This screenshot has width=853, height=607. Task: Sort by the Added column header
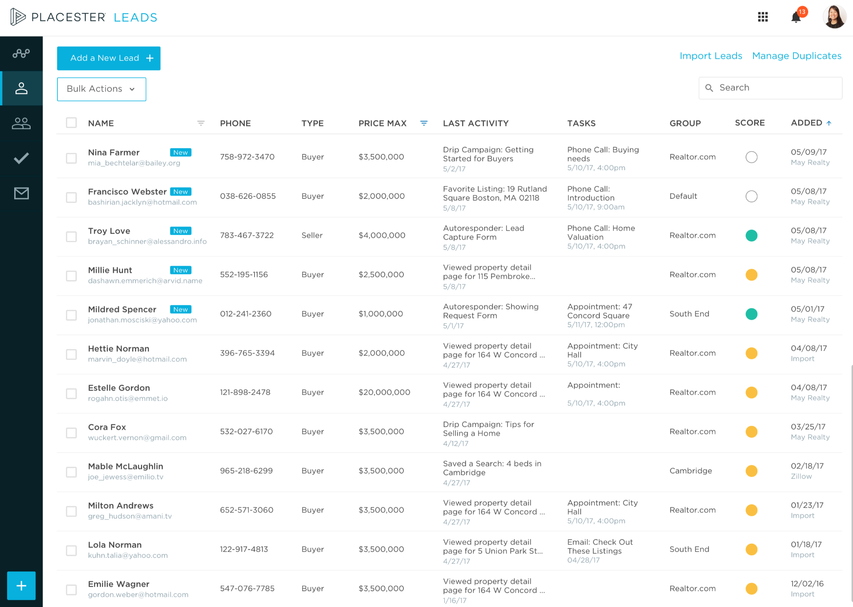810,123
